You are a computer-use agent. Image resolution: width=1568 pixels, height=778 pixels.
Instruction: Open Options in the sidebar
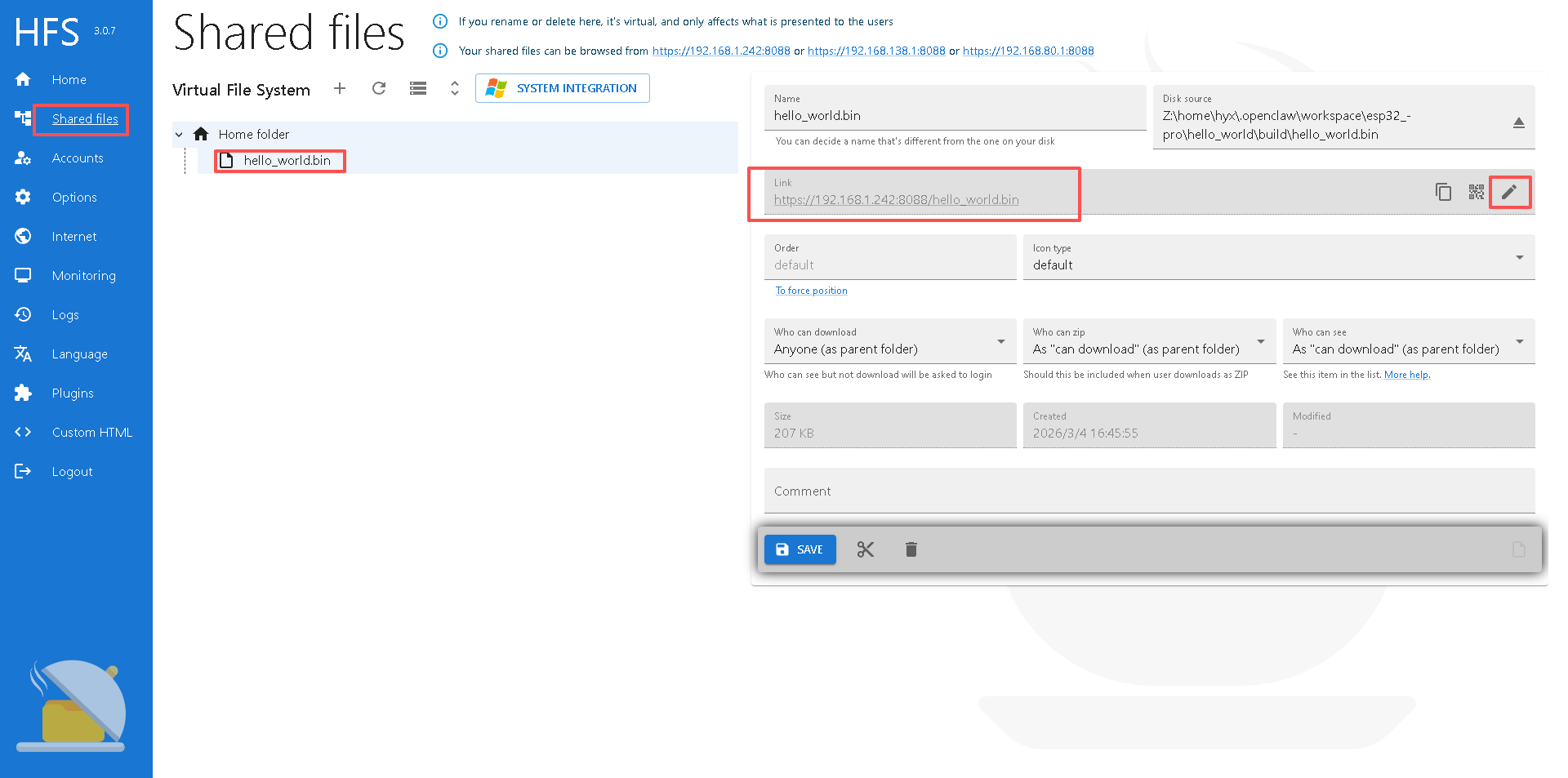(x=74, y=197)
